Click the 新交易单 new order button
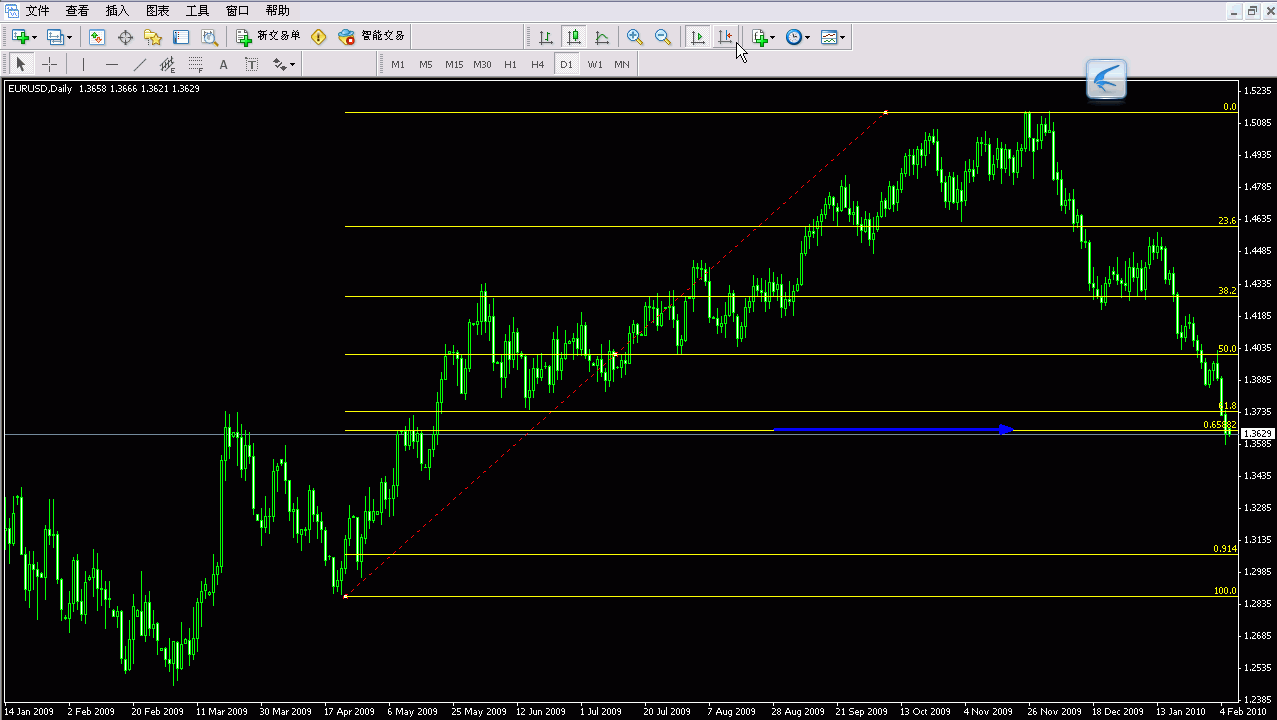The width and height of the screenshot is (1277, 720). coord(268,37)
